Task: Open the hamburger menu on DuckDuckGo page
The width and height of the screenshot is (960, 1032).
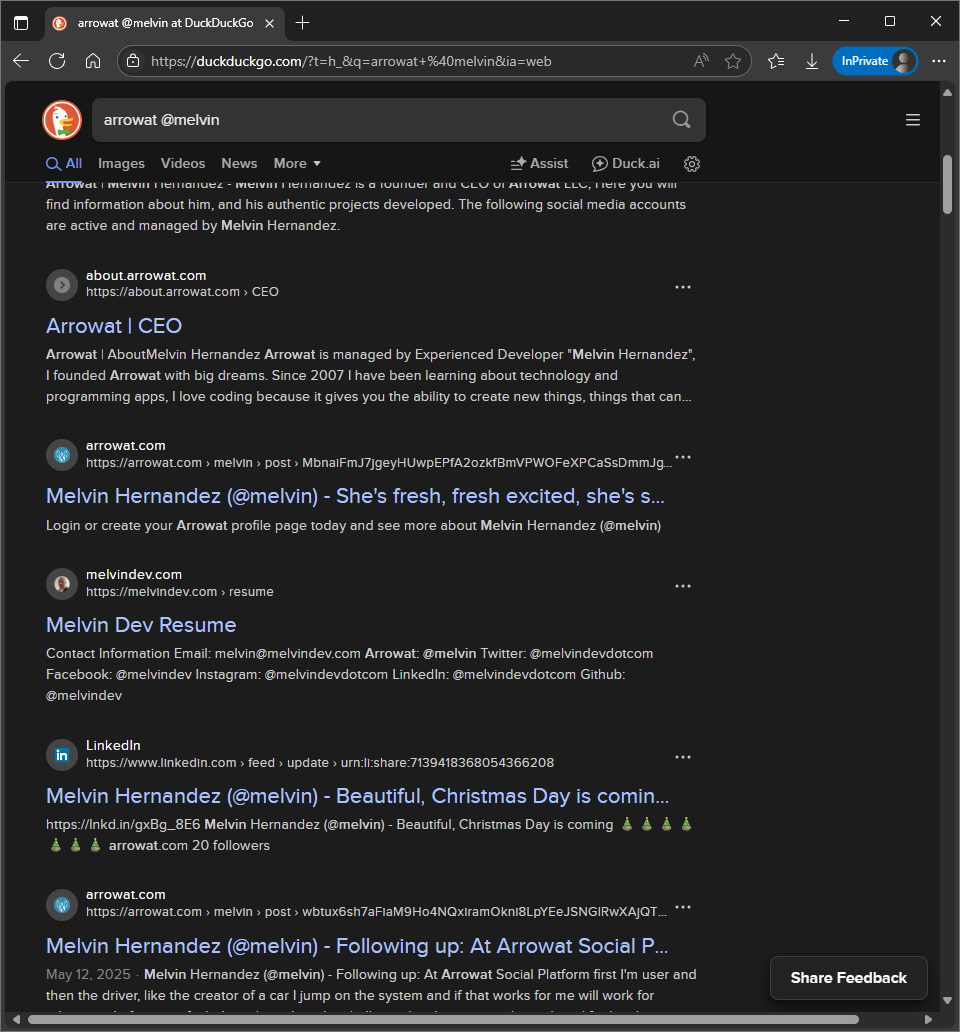Action: (913, 120)
